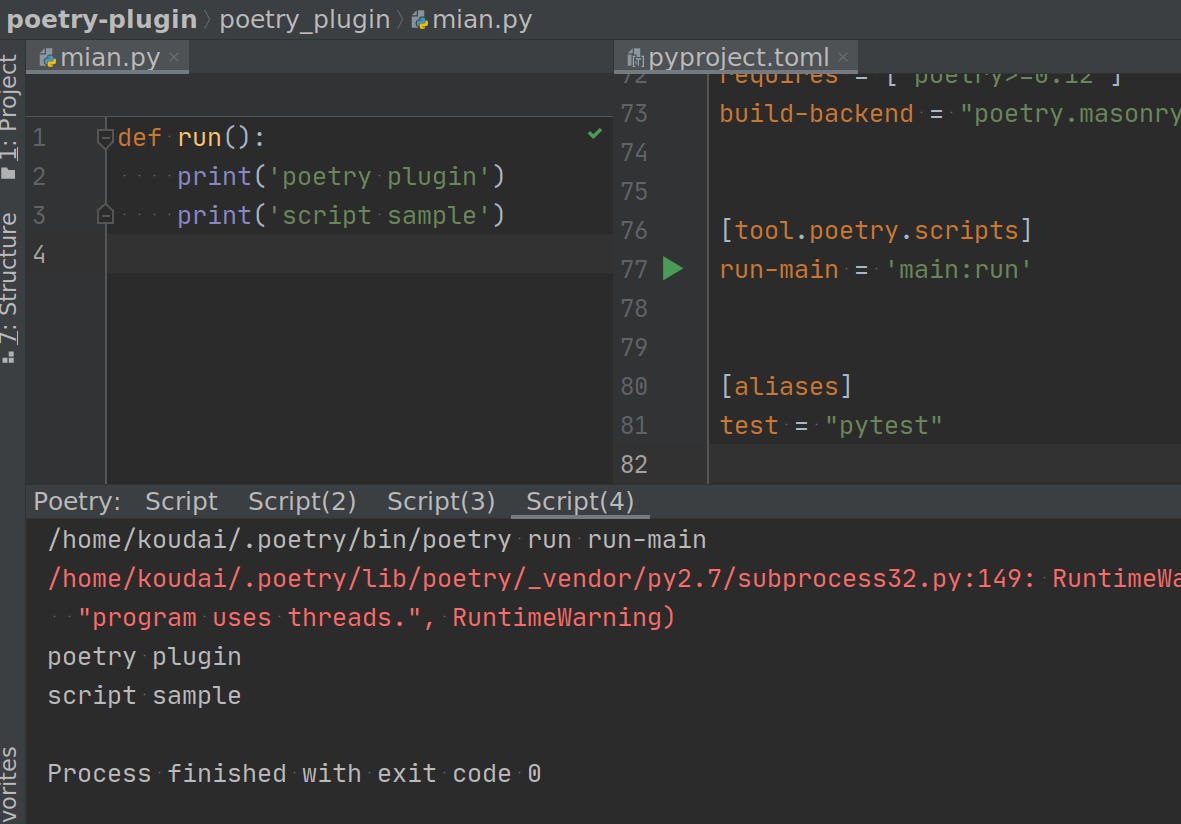Click the Python icon in the breadcrumb bar
This screenshot has width=1181, height=824.
[x=420, y=19]
